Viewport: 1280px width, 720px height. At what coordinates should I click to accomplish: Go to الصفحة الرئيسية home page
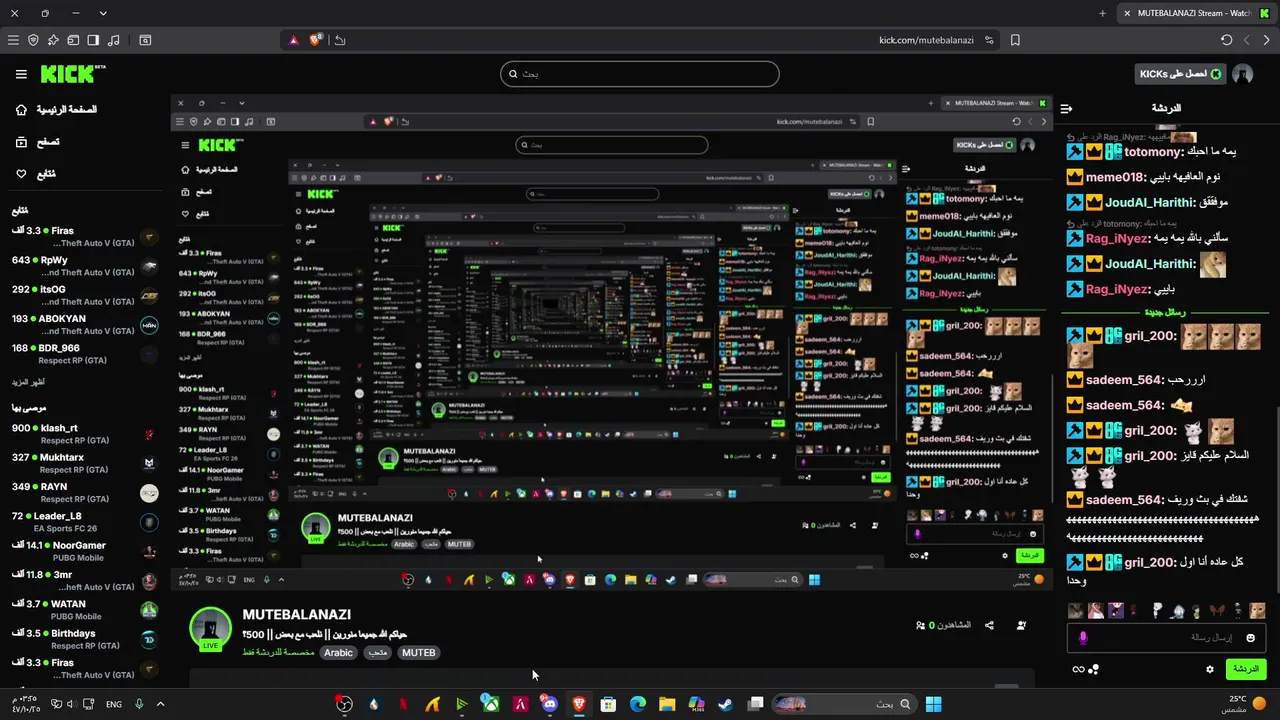click(56, 110)
